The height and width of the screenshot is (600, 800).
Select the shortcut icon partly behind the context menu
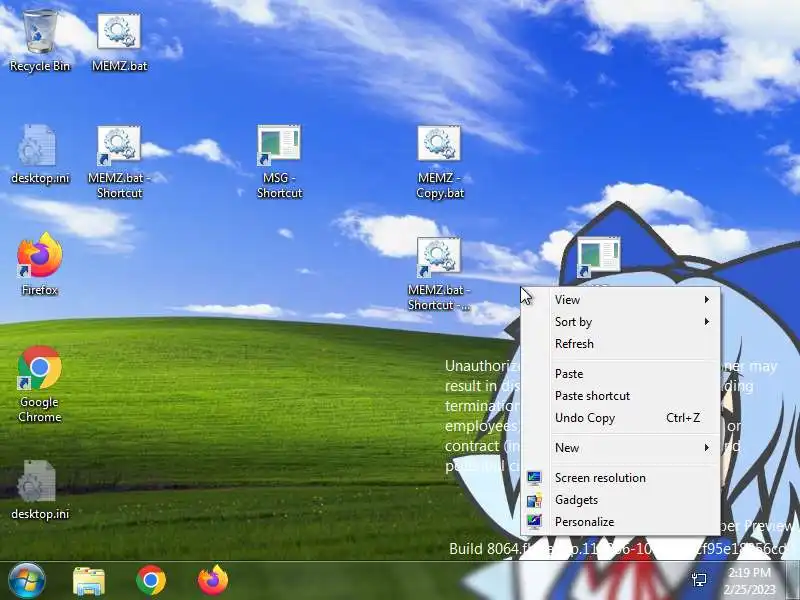598,258
